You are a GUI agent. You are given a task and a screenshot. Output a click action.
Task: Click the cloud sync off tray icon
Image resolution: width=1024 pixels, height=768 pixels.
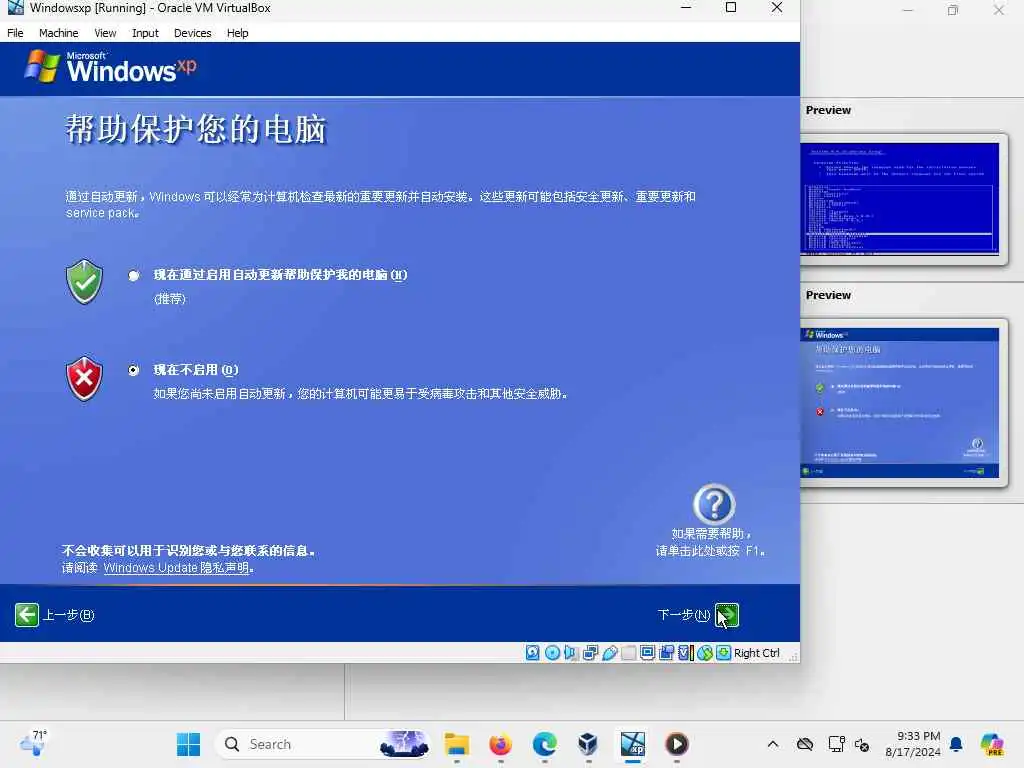805,744
